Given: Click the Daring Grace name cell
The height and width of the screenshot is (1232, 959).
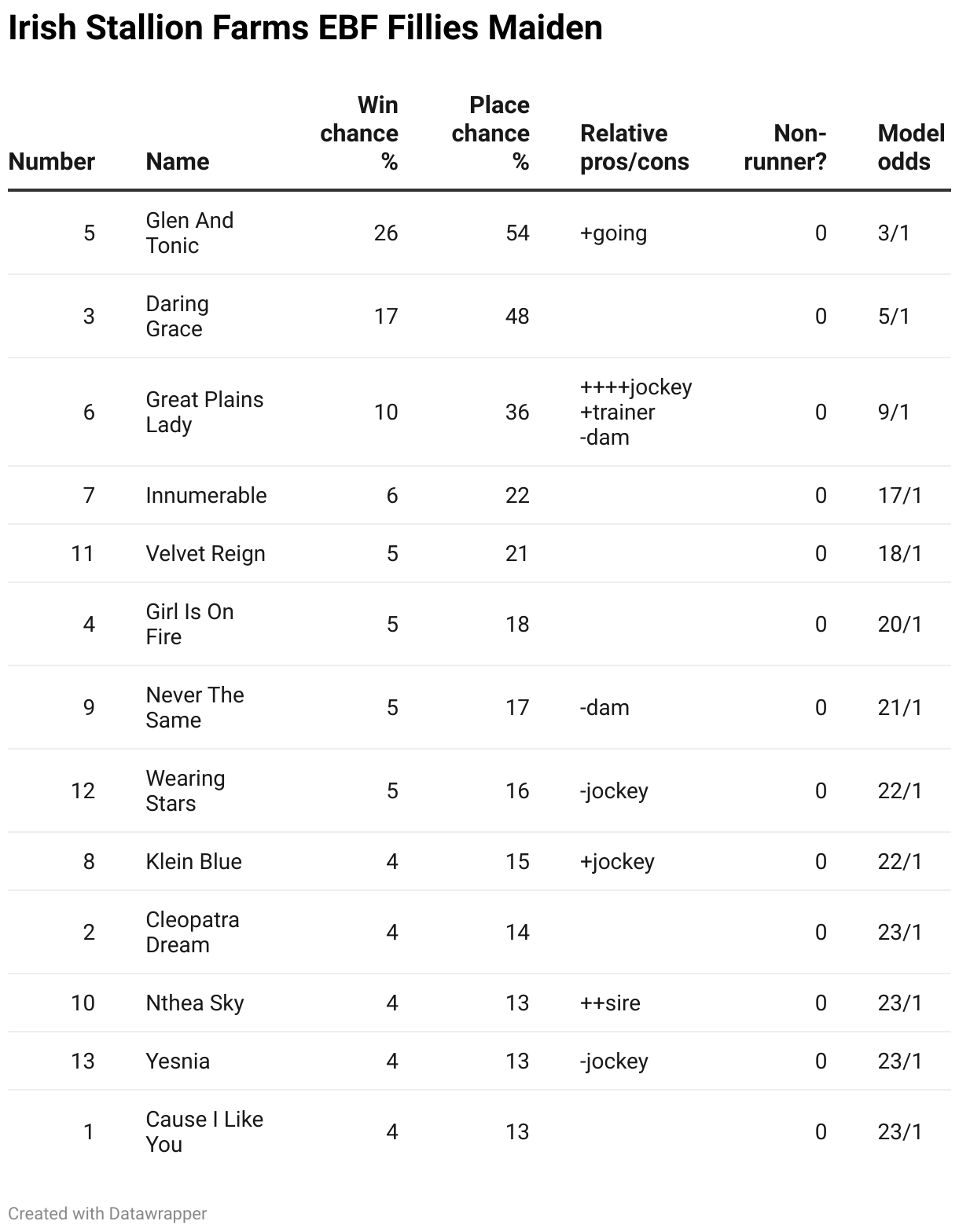Looking at the screenshot, I should (177, 316).
